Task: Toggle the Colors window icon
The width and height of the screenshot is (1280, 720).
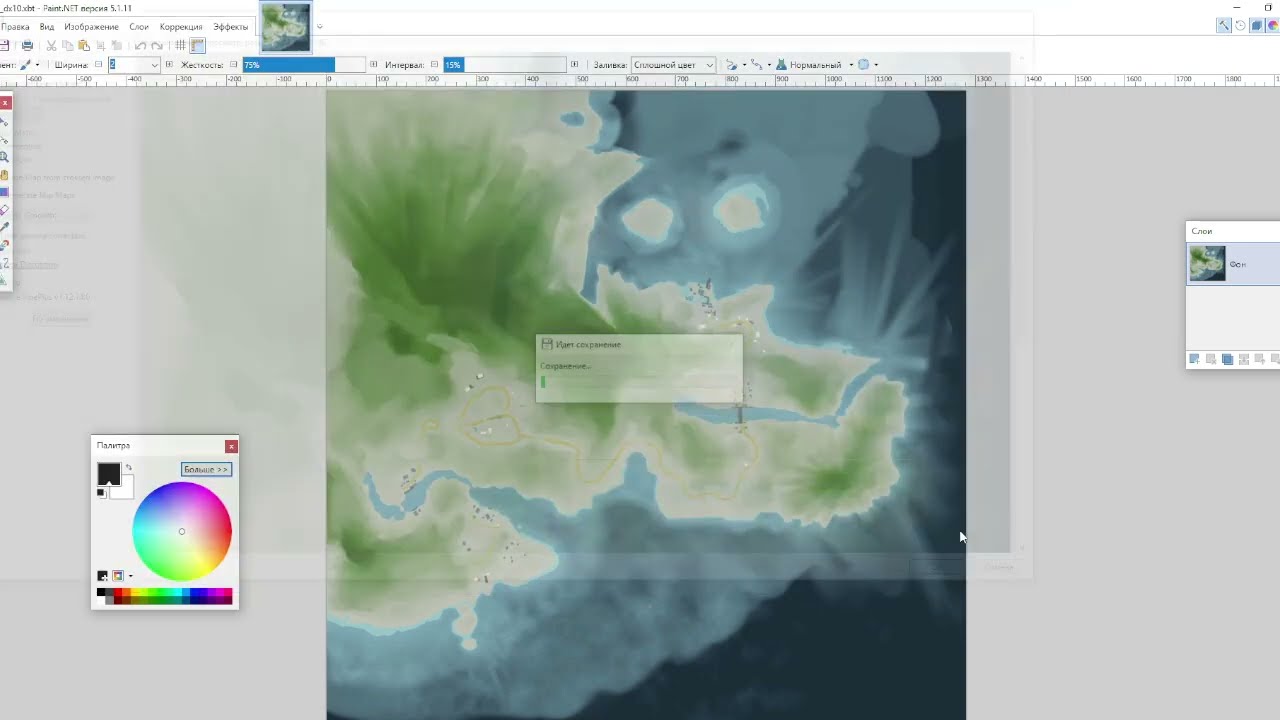Action: click(x=1273, y=25)
